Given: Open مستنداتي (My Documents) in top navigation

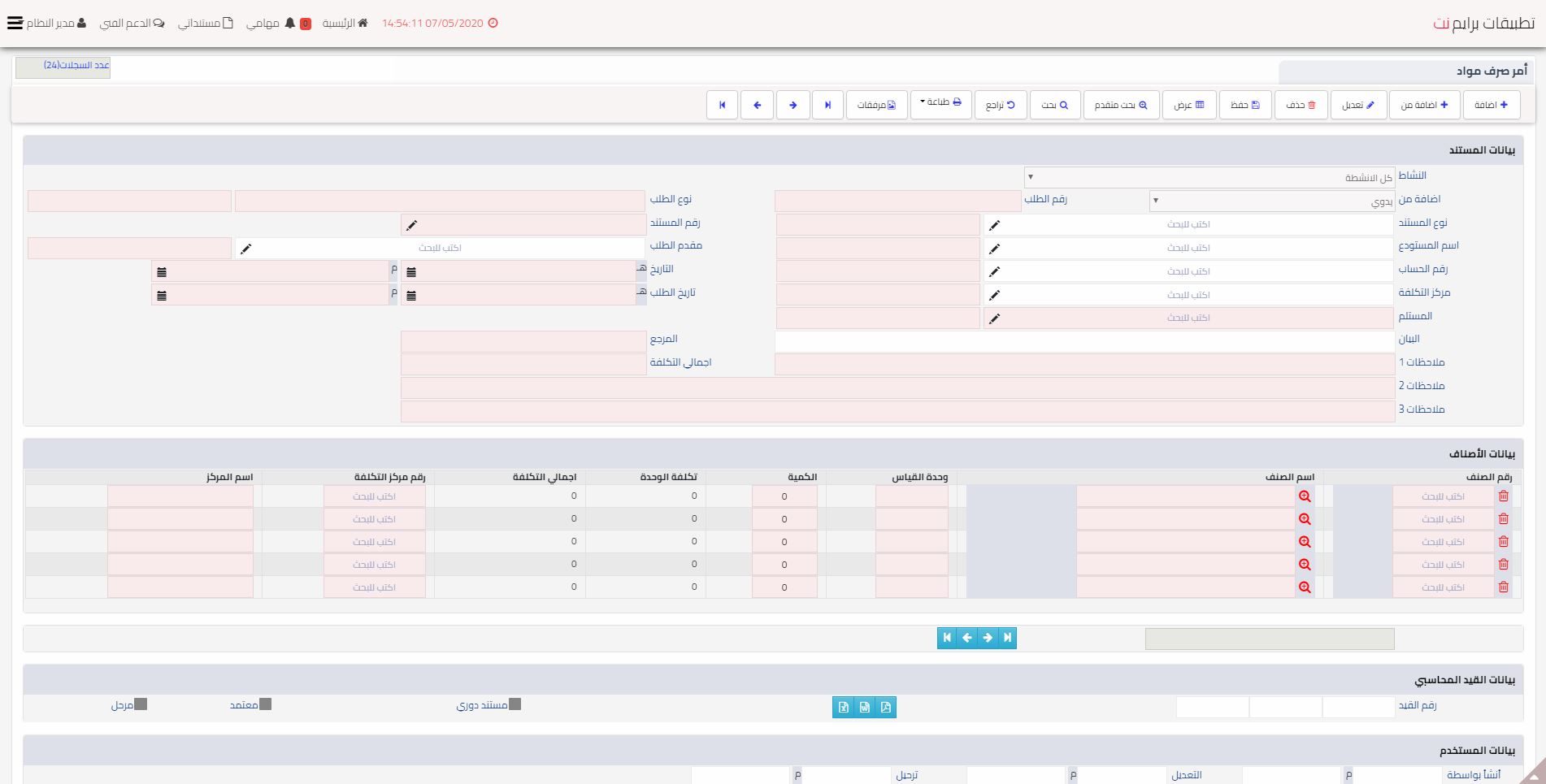Looking at the screenshot, I should [x=206, y=23].
